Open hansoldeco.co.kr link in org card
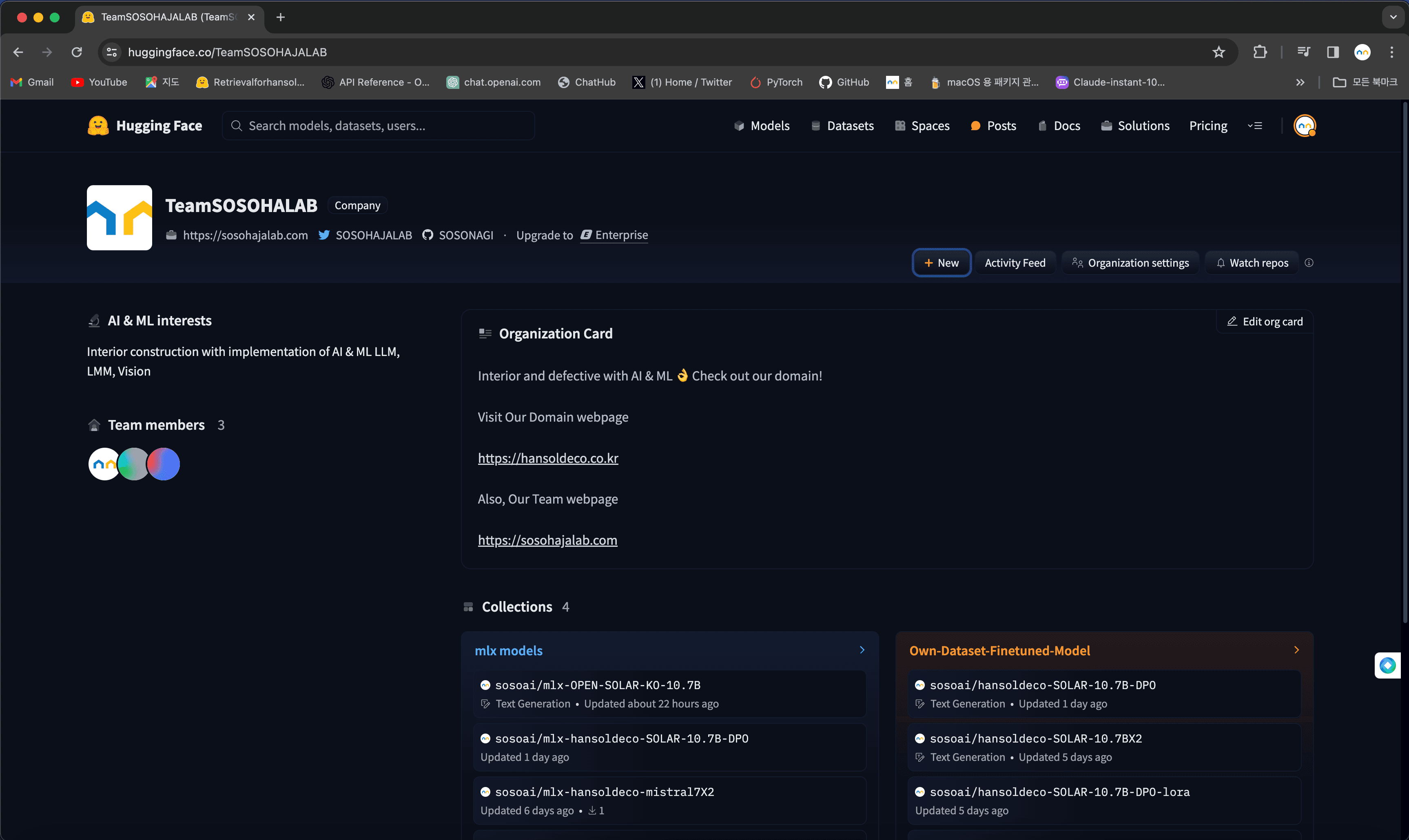Viewport: 1409px width, 840px height. point(548,458)
